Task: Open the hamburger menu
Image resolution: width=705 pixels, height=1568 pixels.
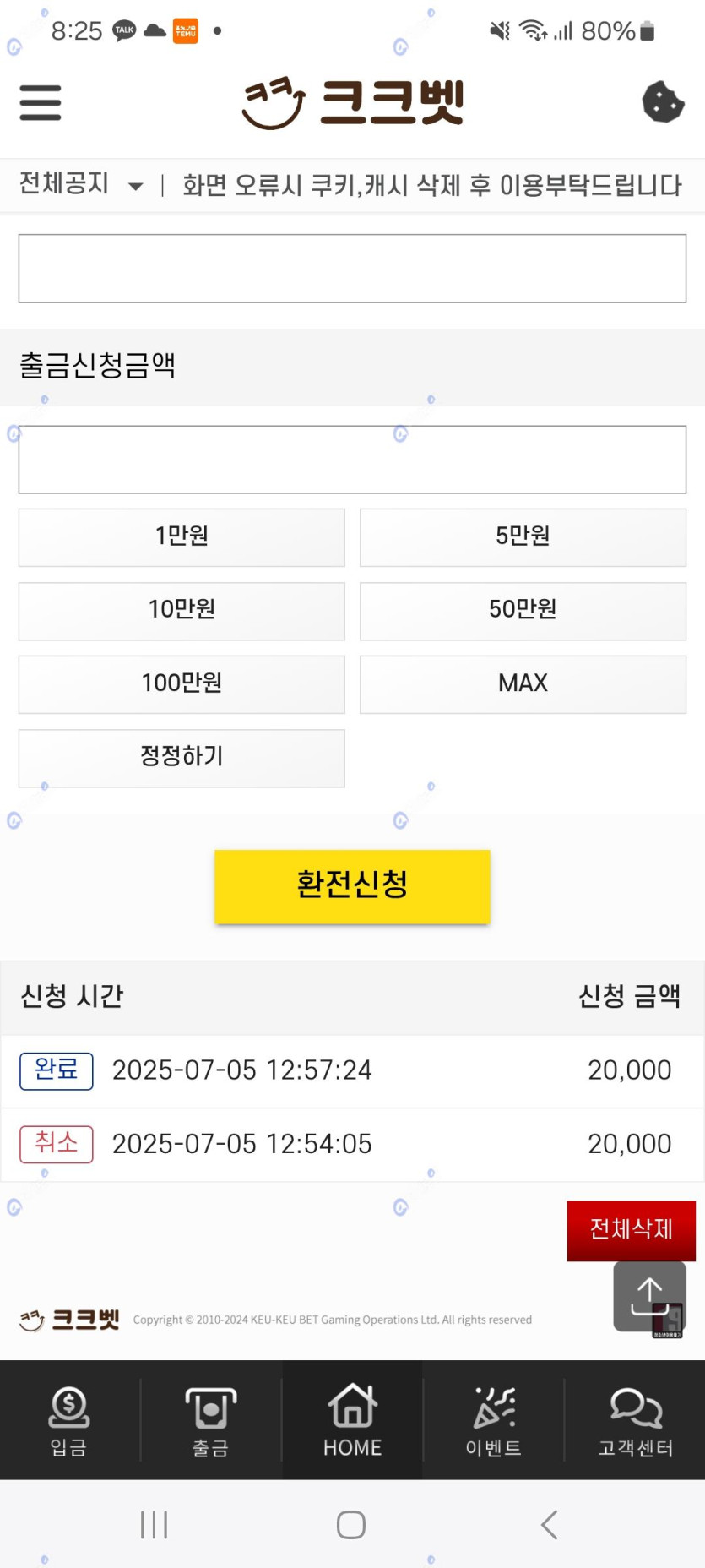Action: pyautogui.click(x=41, y=103)
